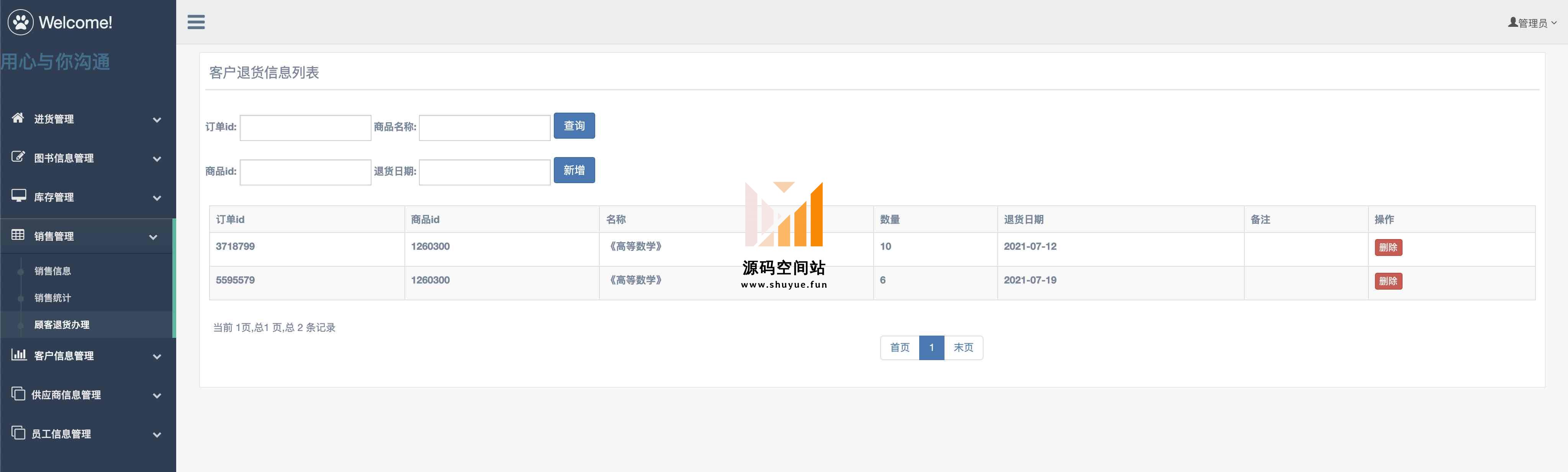Image resolution: width=1568 pixels, height=472 pixels.
Task: Focus the 商品id input field
Action: (x=306, y=172)
